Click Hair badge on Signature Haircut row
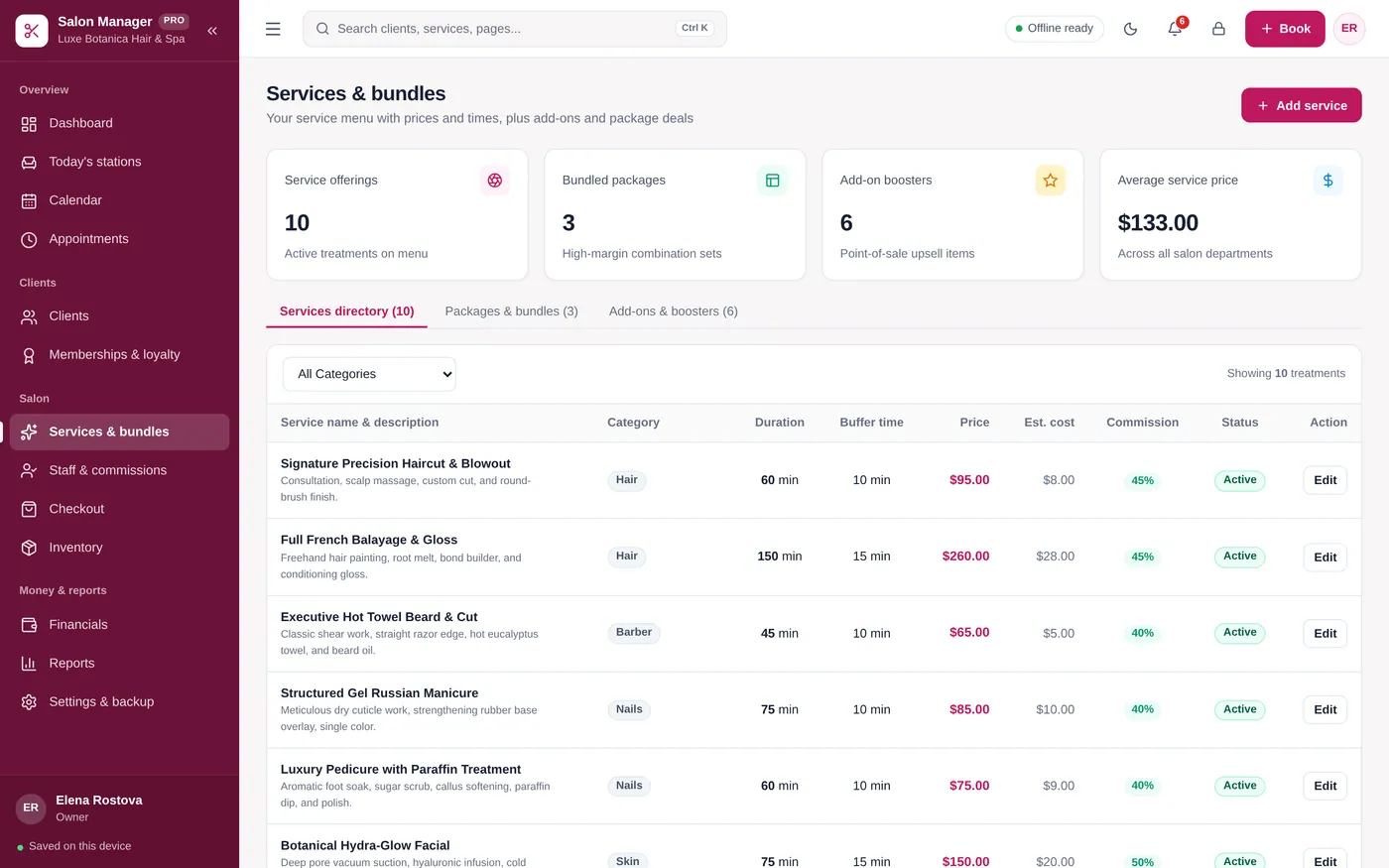Viewport: 1389px width, 868px height. click(x=626, y=480)
